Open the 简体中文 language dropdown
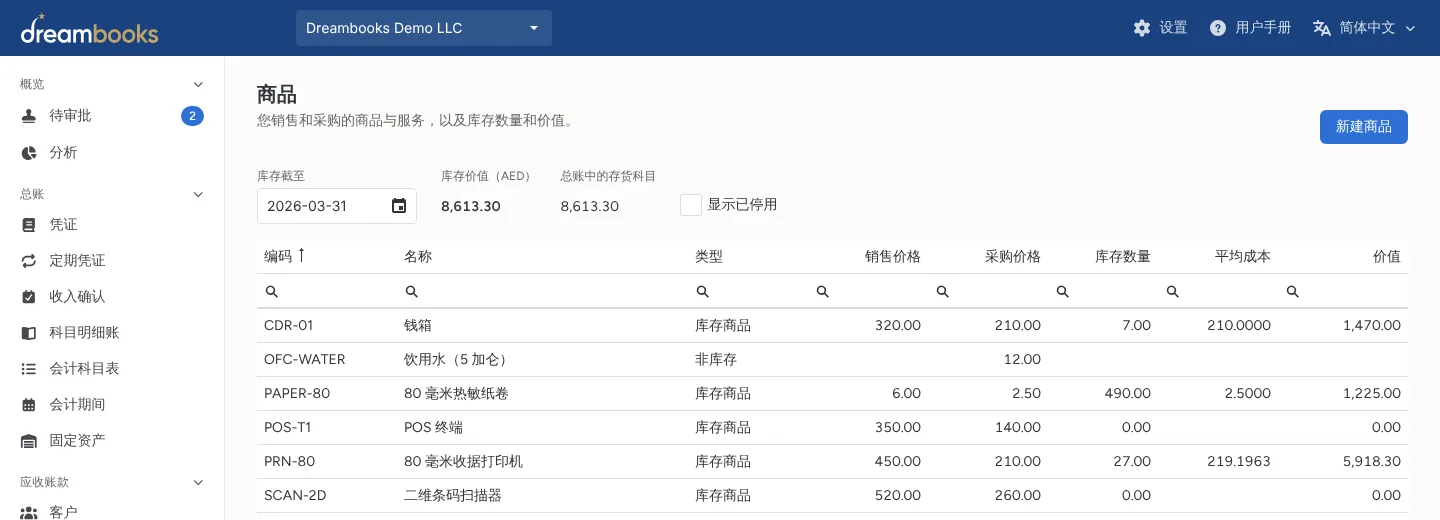Image resolution: width=1440 pixels, height=520 pixels. [1366, 28]
